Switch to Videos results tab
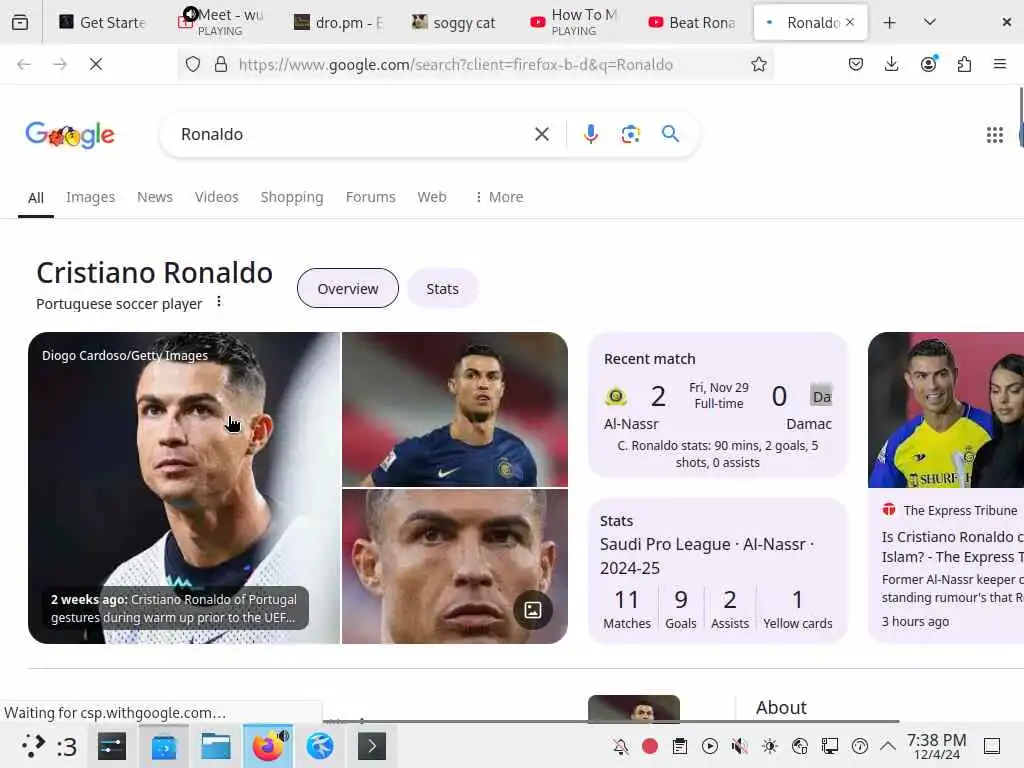The width and height of the screenshot is (1024, 768). coord(216,197)
